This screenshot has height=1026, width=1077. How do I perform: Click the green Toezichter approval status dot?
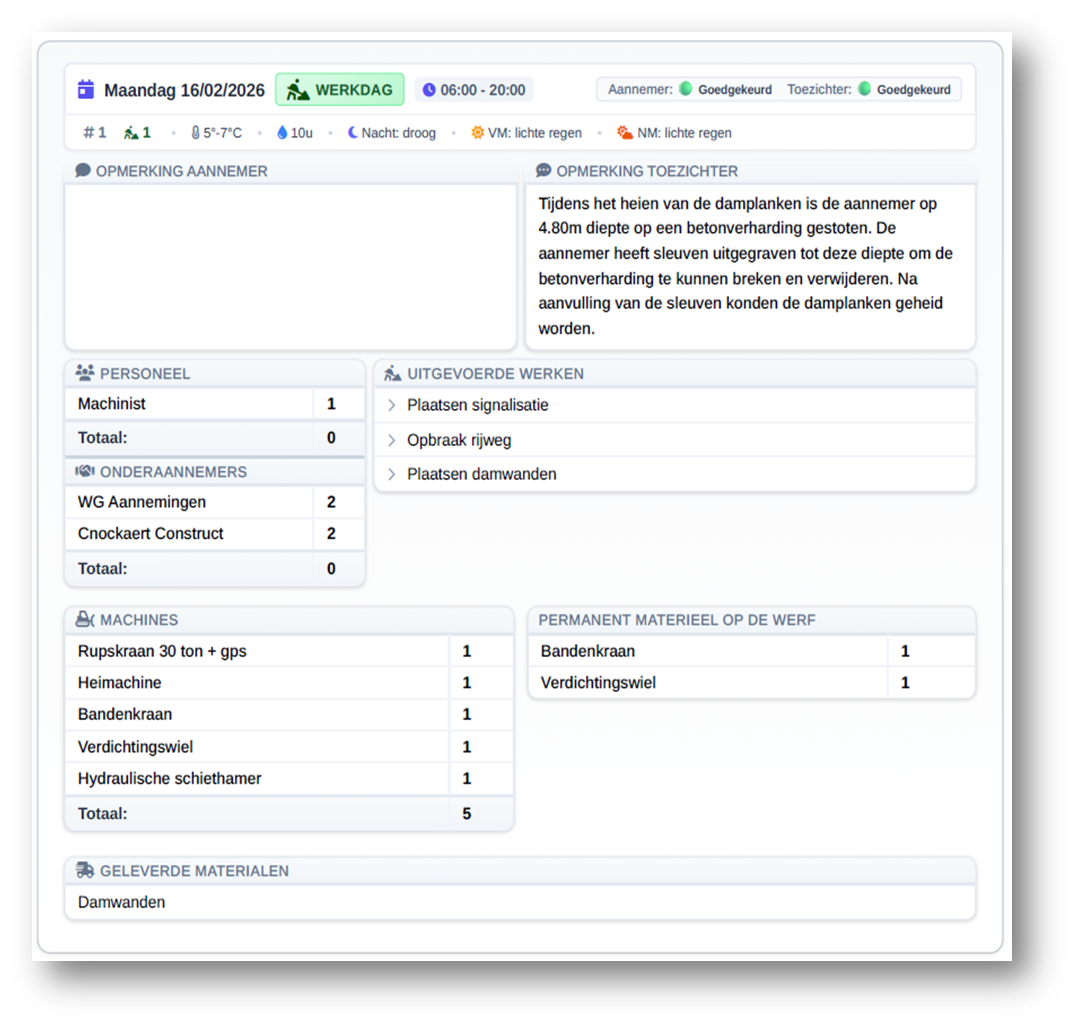tap(864, 89)
